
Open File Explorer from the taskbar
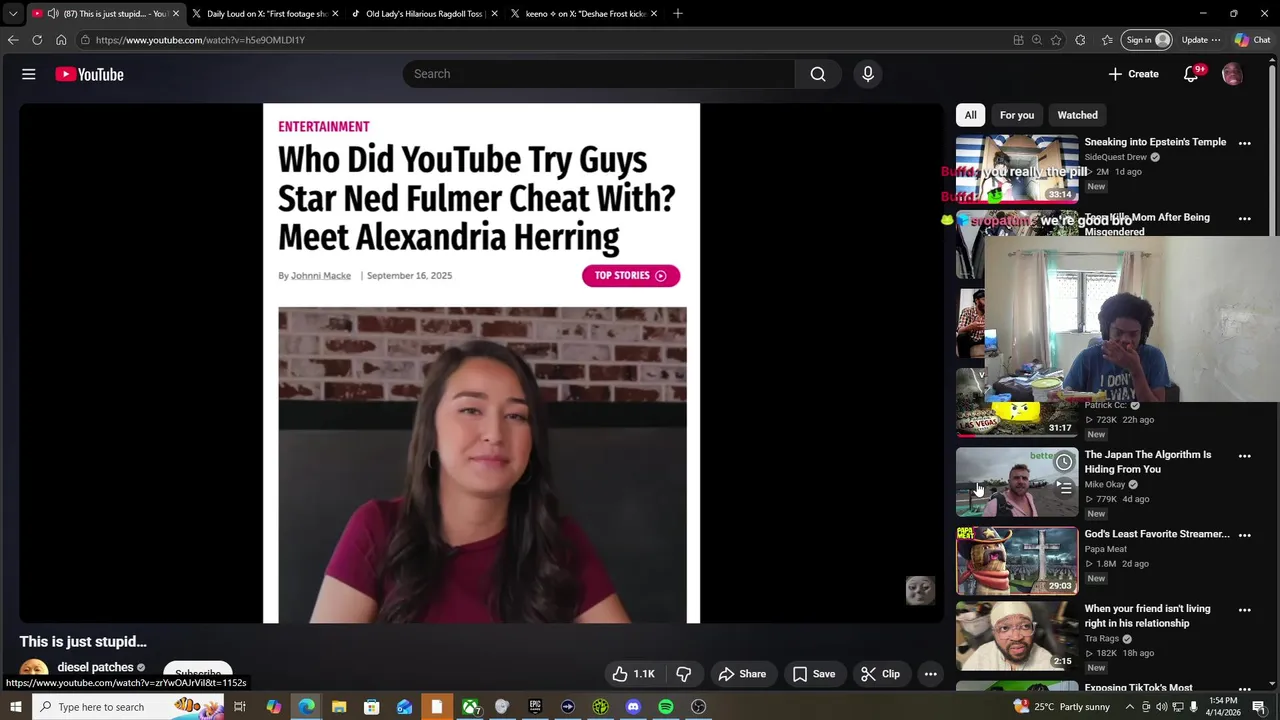click(x=339, y=707)
